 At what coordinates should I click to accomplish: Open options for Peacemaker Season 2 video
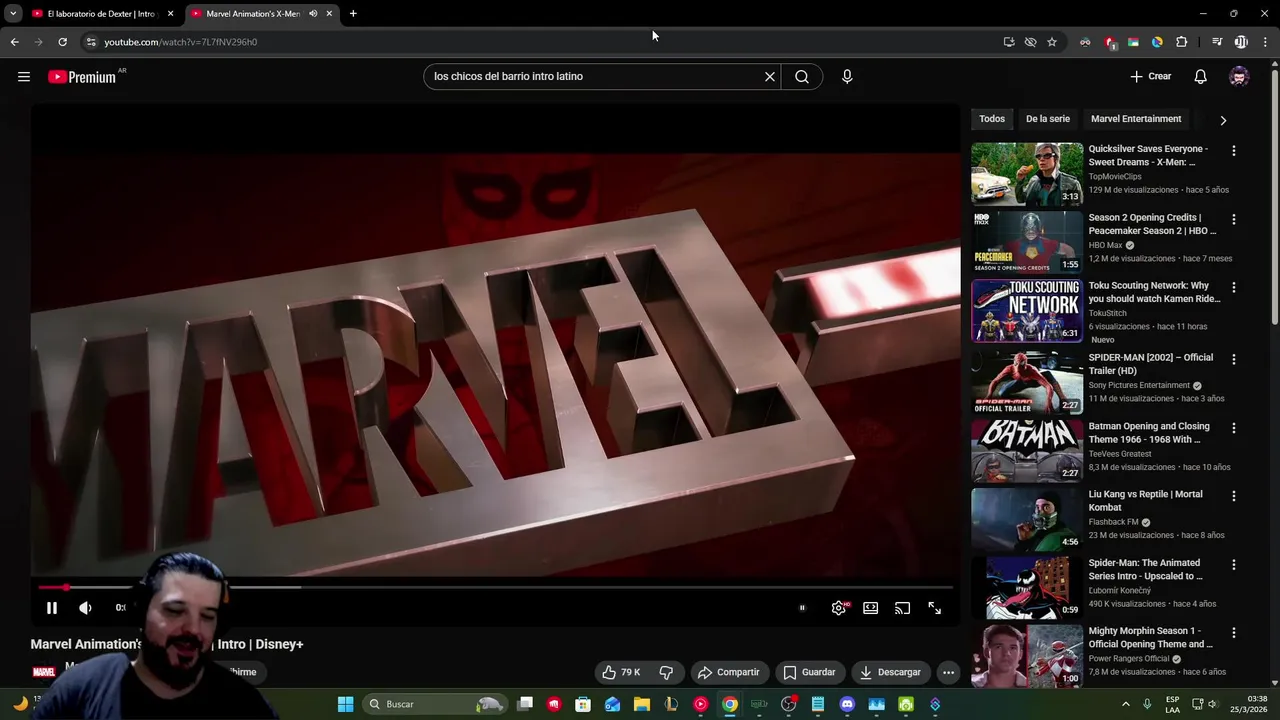tap(1233, 219)
